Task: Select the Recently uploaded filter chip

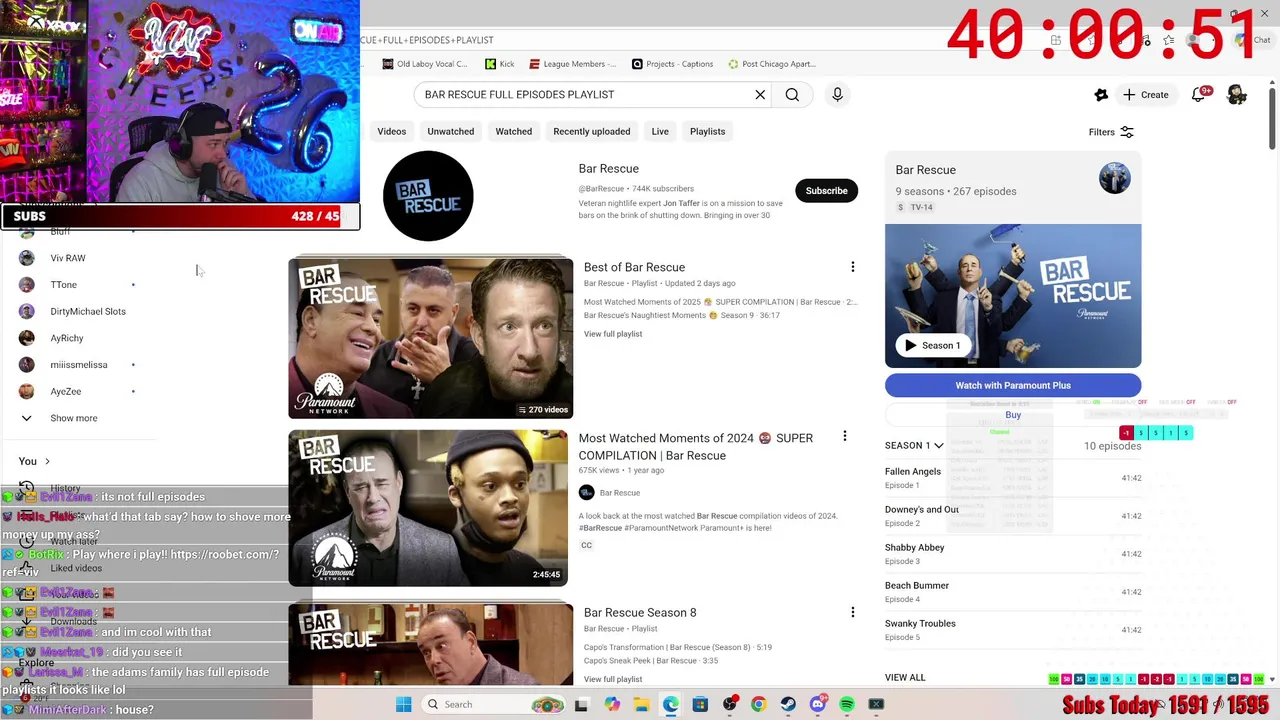Action: pyautogui.click(x=592, y=131)
